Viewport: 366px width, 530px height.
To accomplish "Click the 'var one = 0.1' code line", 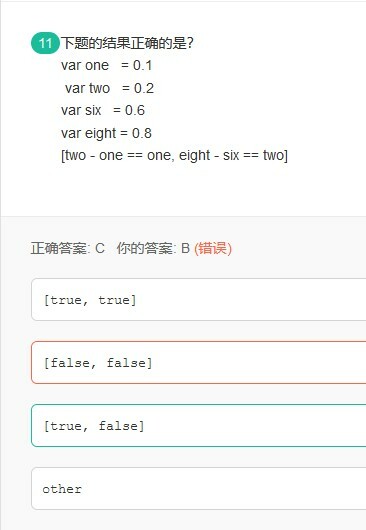I will (106, 65).
